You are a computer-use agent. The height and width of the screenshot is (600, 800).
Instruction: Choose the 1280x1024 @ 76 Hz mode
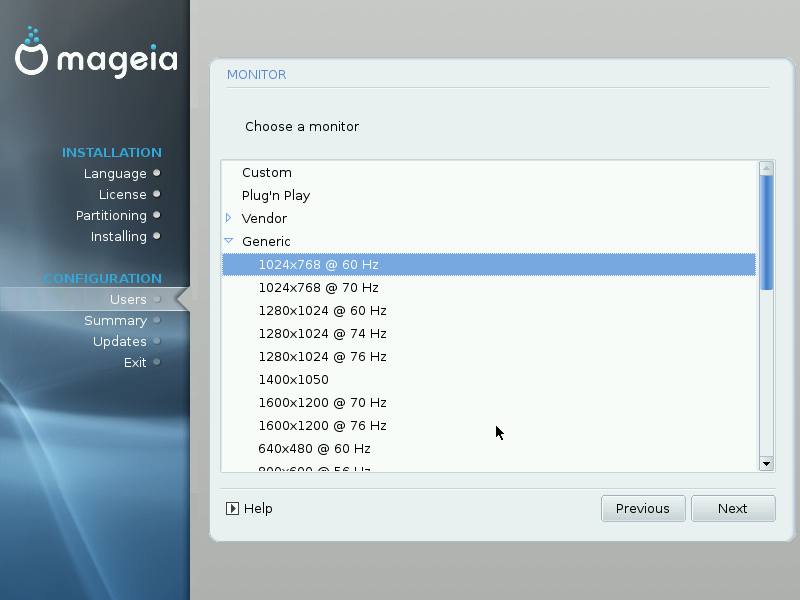pos(322,356)
